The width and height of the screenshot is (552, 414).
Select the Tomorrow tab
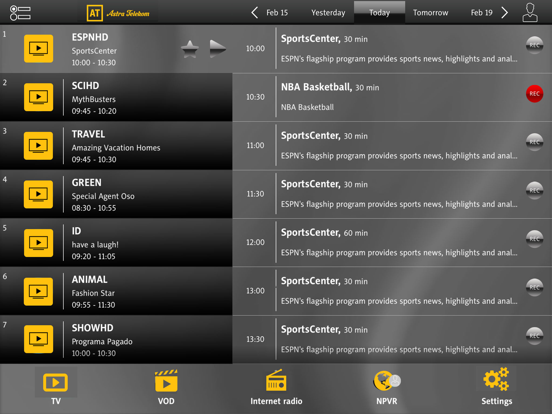(431, 13)
